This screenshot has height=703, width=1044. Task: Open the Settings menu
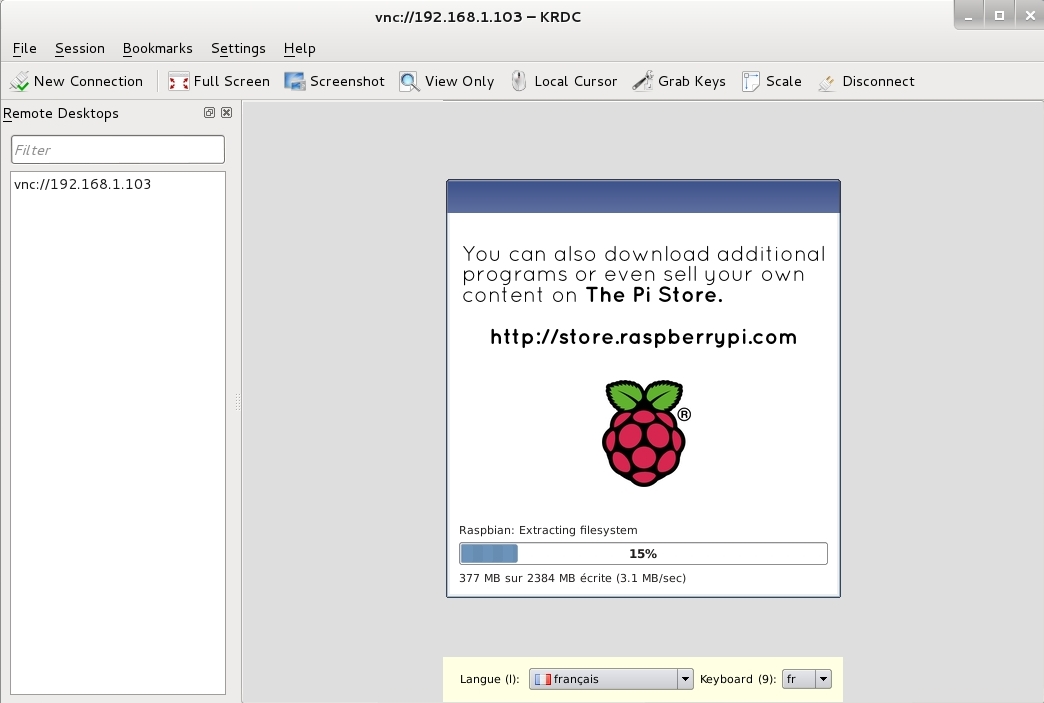click(x=238, y=49)
